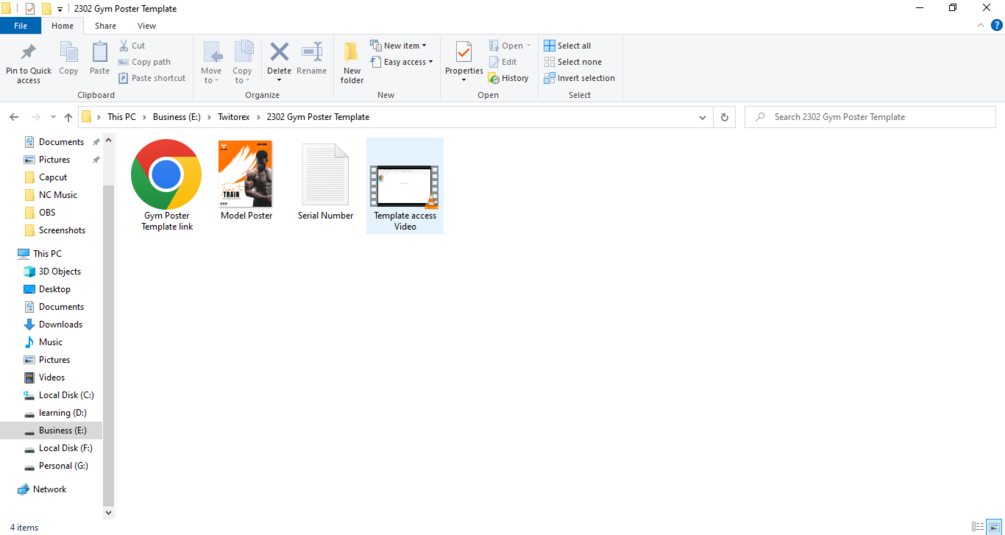Open the Properties dropdown arrow

[463, 80]
